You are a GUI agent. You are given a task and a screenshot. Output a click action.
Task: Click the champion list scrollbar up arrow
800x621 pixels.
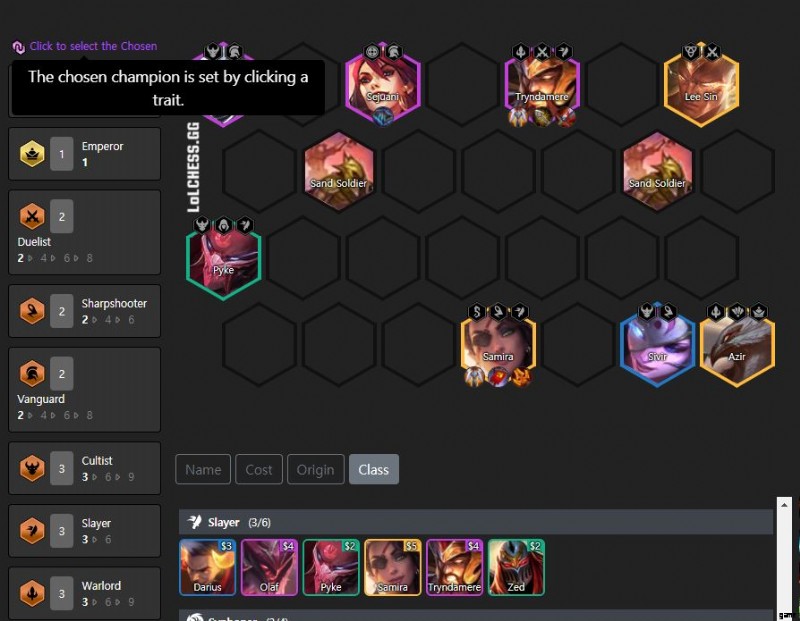click(x=784, y=505)
